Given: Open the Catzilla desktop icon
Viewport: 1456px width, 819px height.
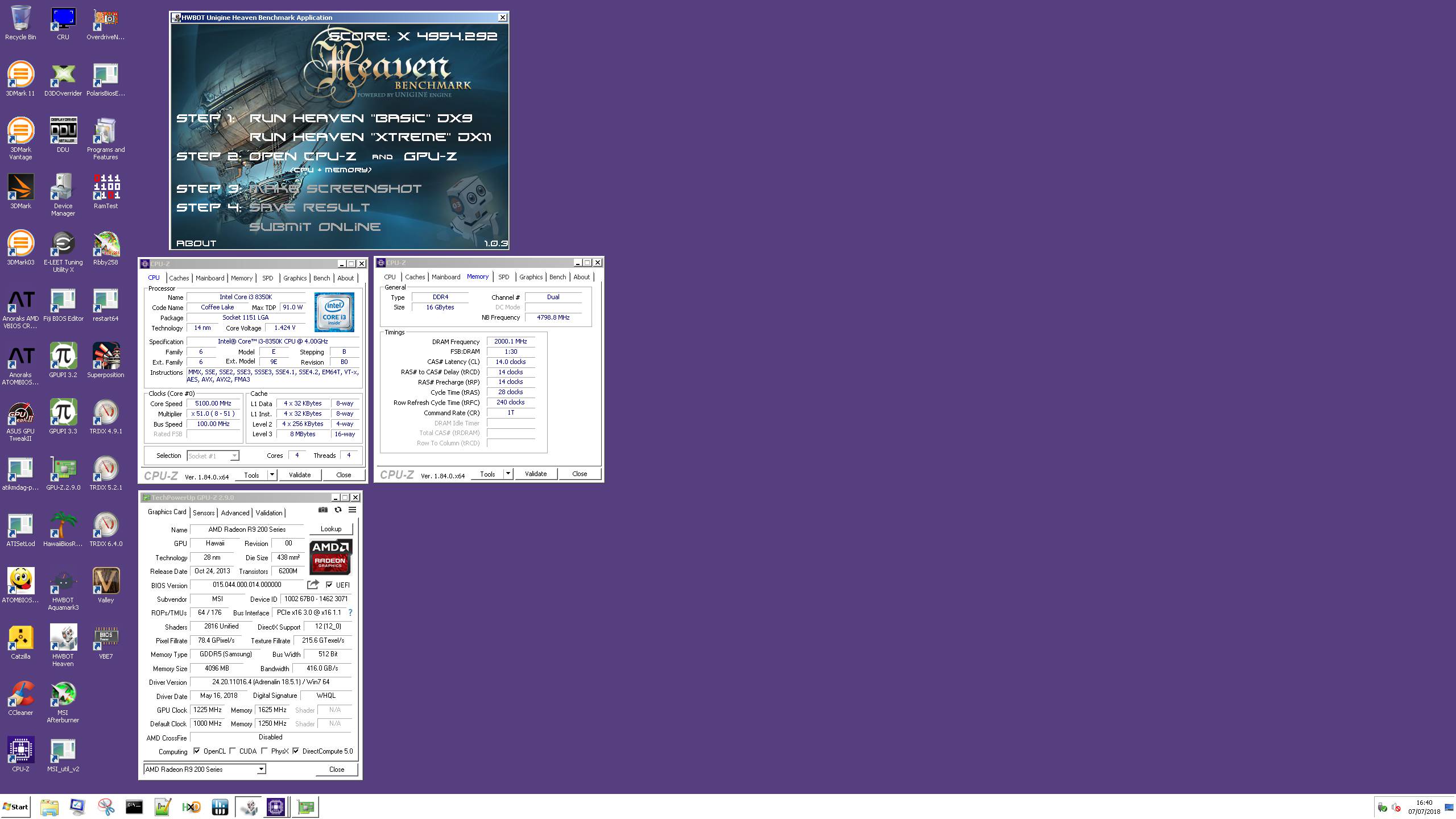Looking at the screenshot, I should (20, 642).
